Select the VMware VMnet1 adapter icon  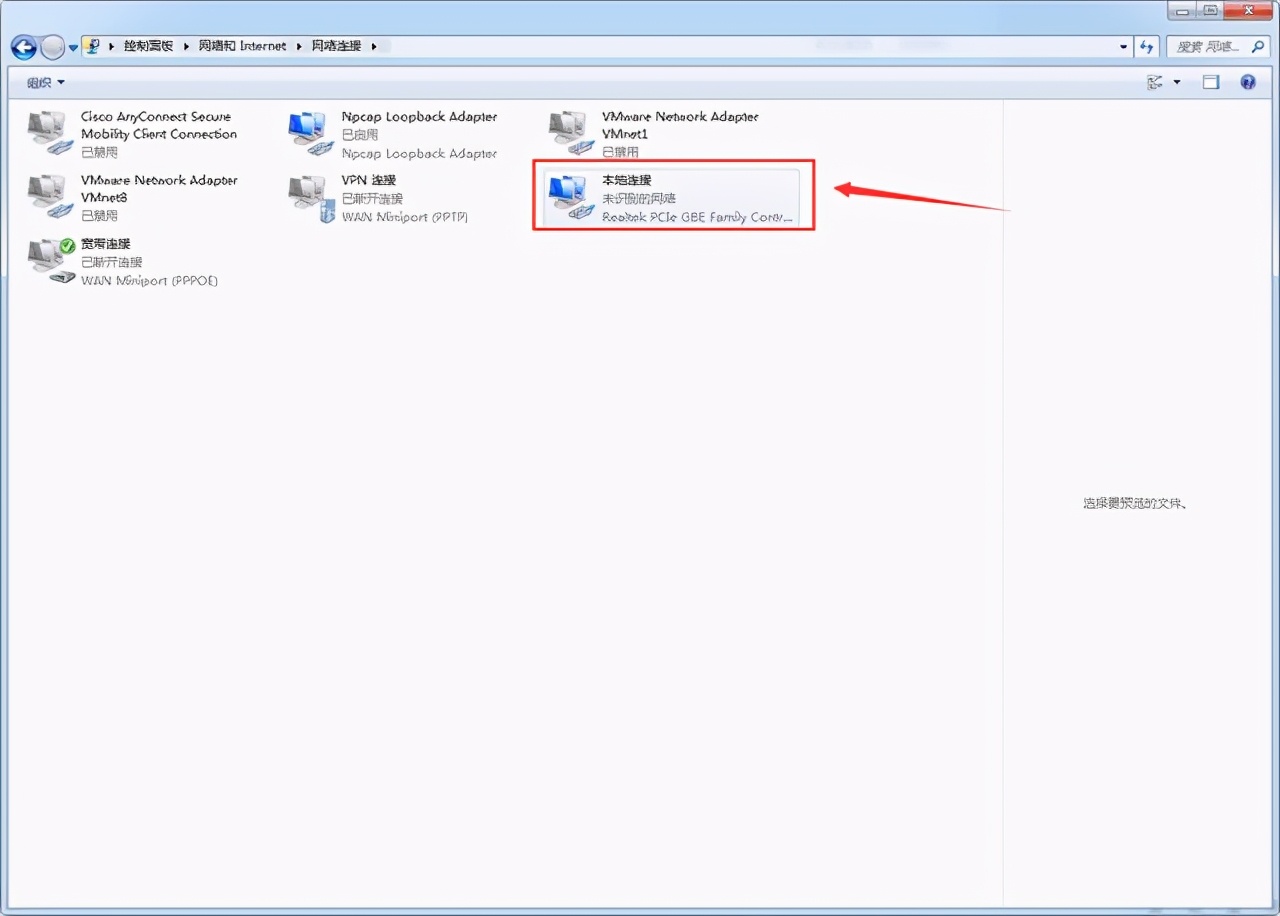[571, 133]
